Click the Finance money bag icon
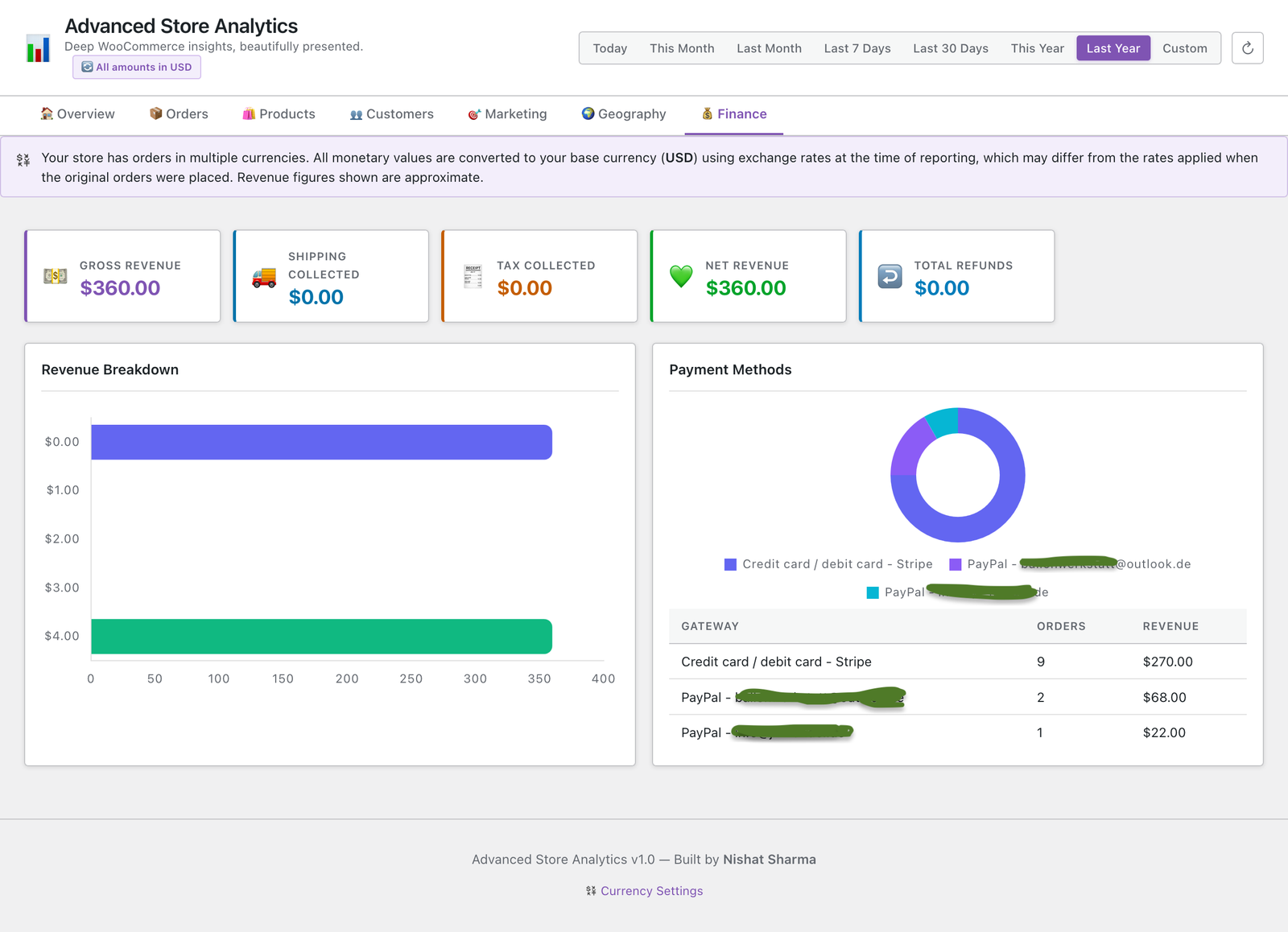 pyautogui.click(x=707, y=113)
